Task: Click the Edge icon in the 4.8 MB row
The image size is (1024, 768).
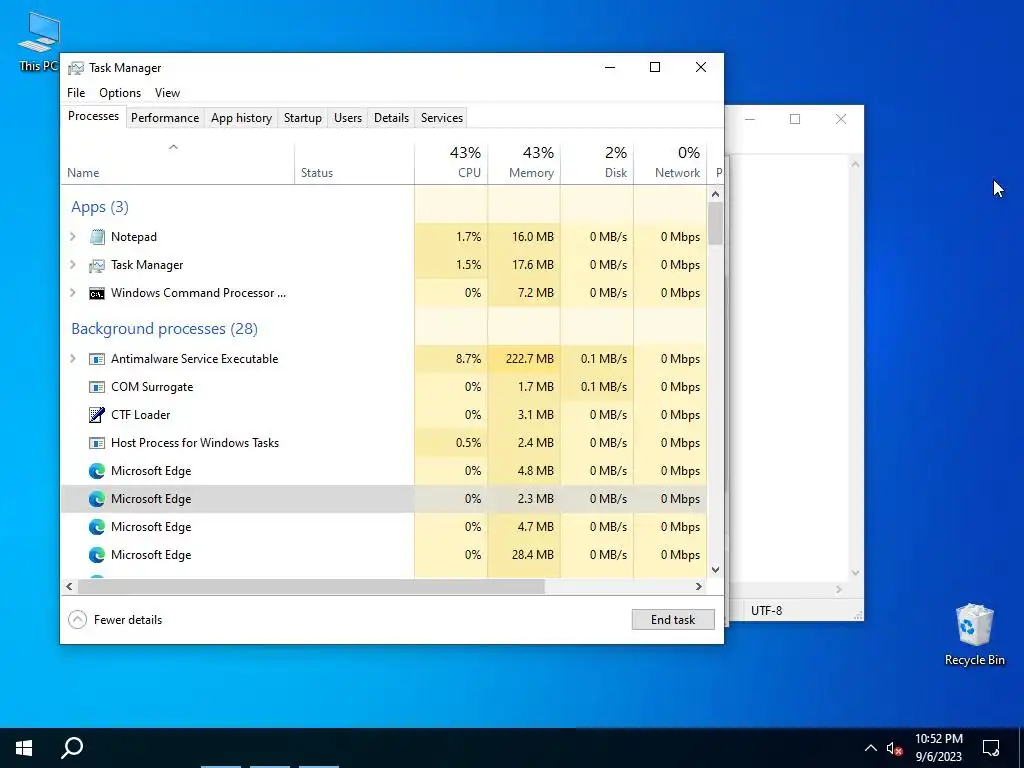Action: [x=97, y=471]
